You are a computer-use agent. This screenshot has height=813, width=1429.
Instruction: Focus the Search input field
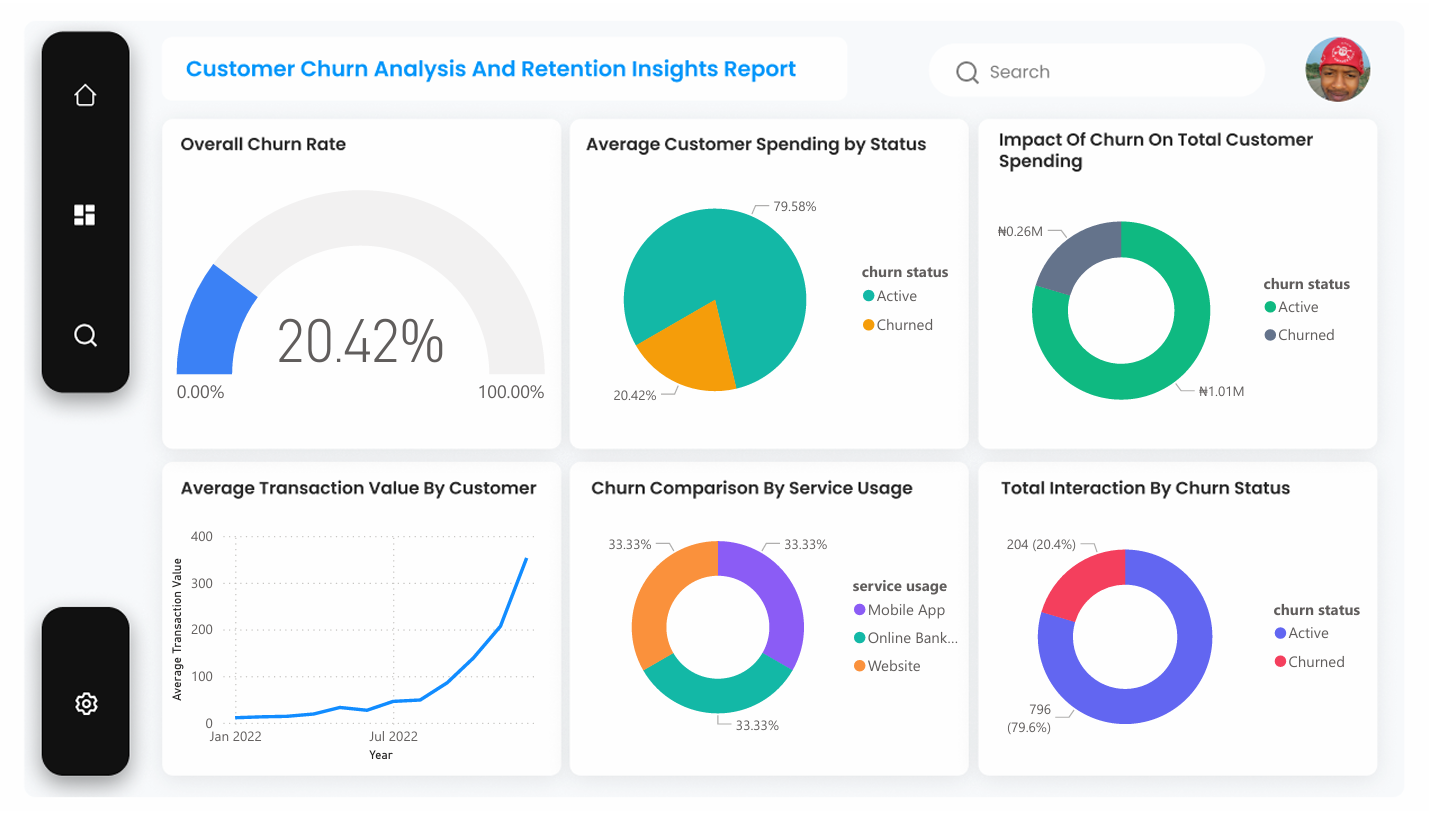tap(1097, 72)
